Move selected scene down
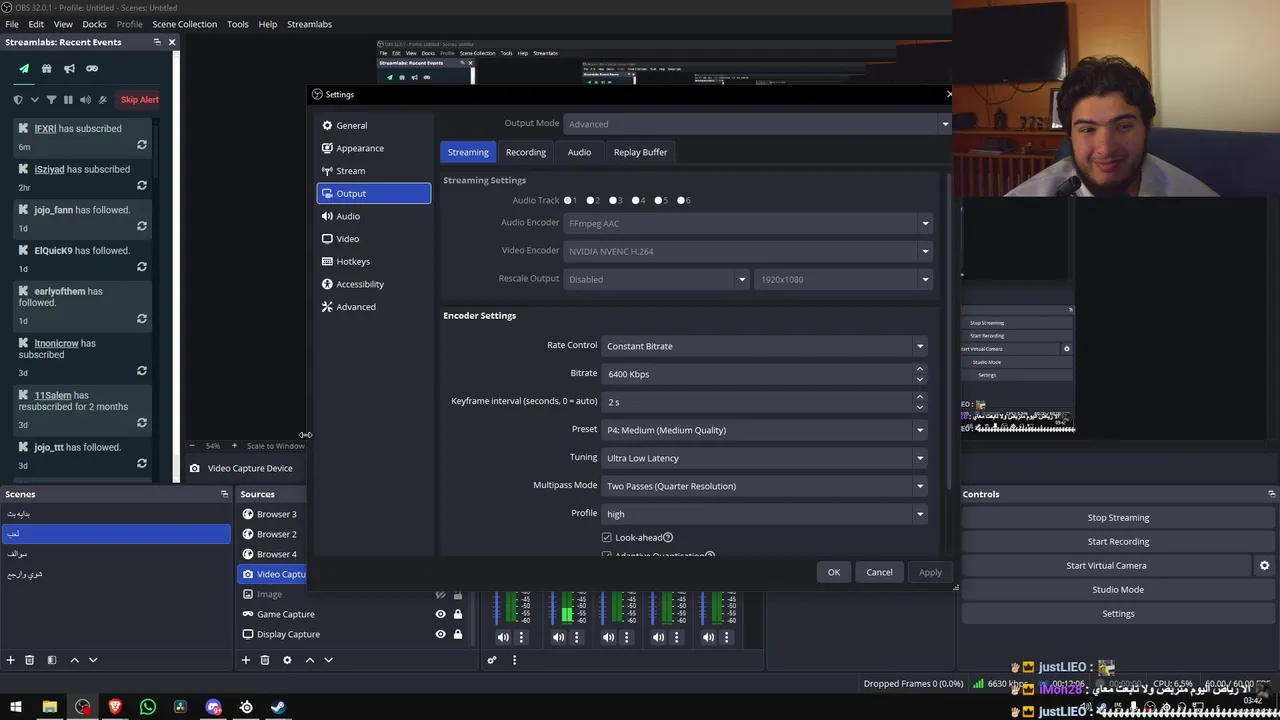 [x=93, y=660]
